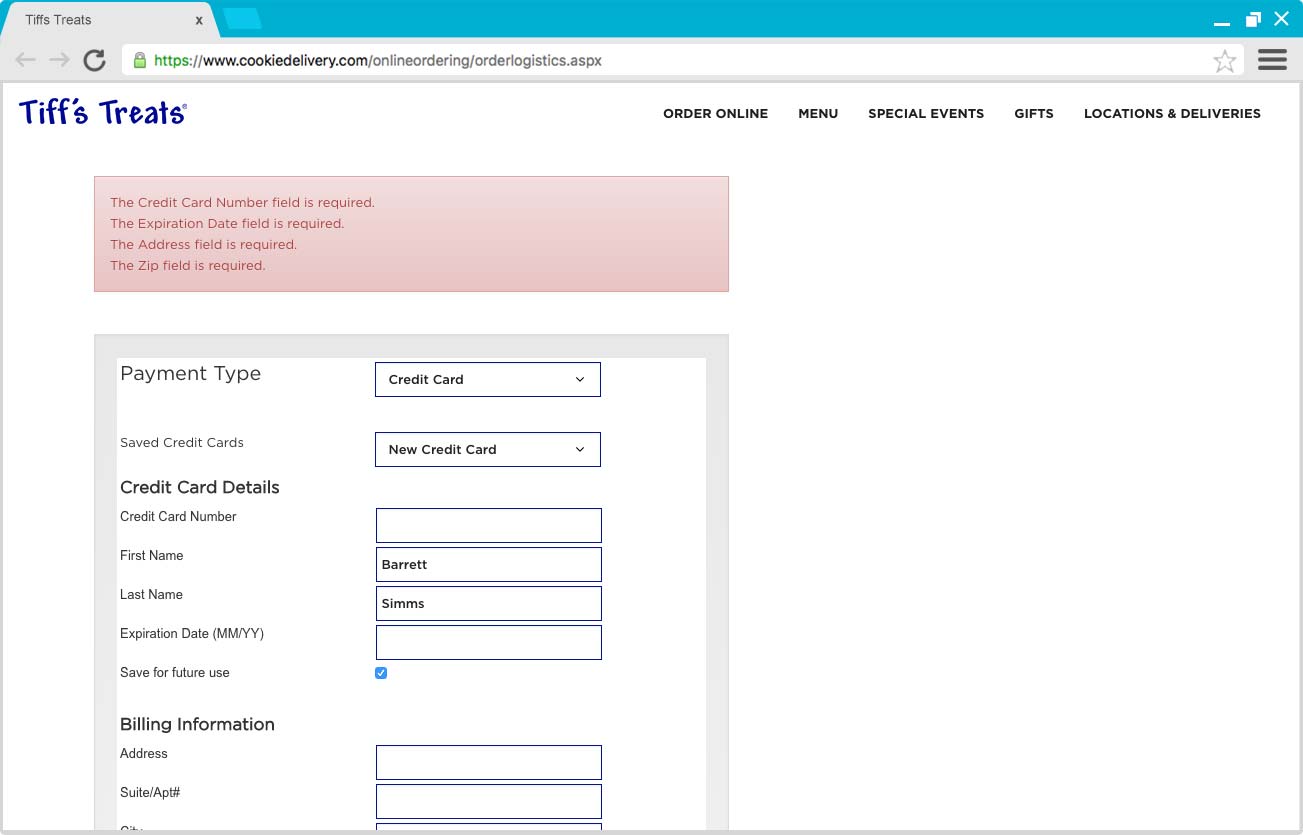Open the Payment Type dropdown

487,380
